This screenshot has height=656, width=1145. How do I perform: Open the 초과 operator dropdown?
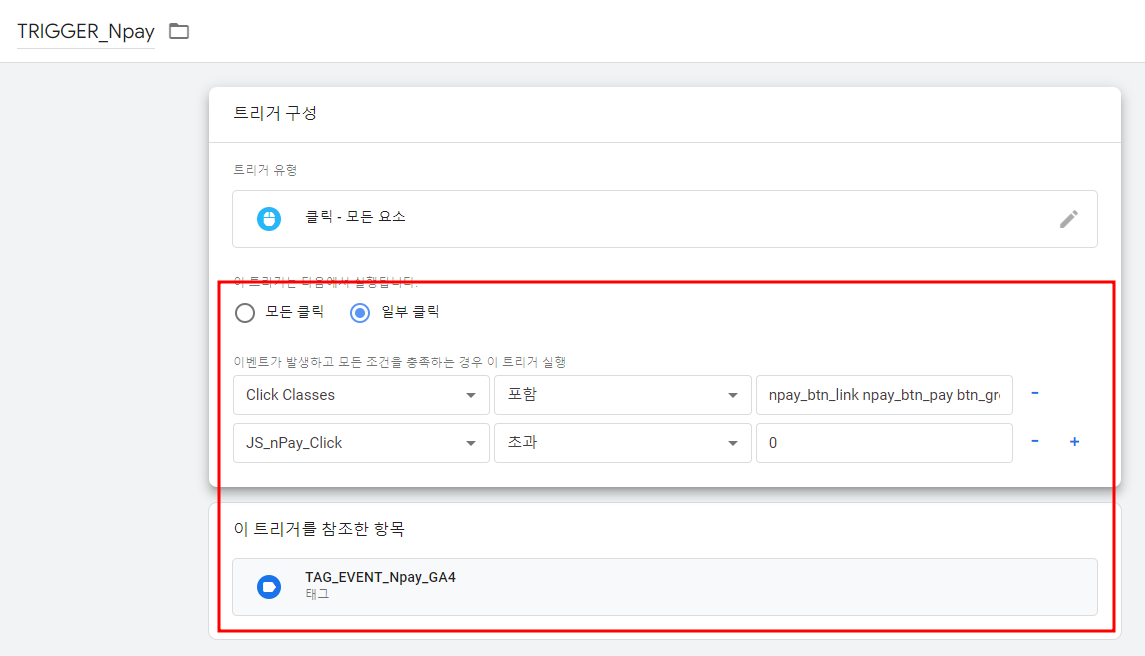point(622,442)
